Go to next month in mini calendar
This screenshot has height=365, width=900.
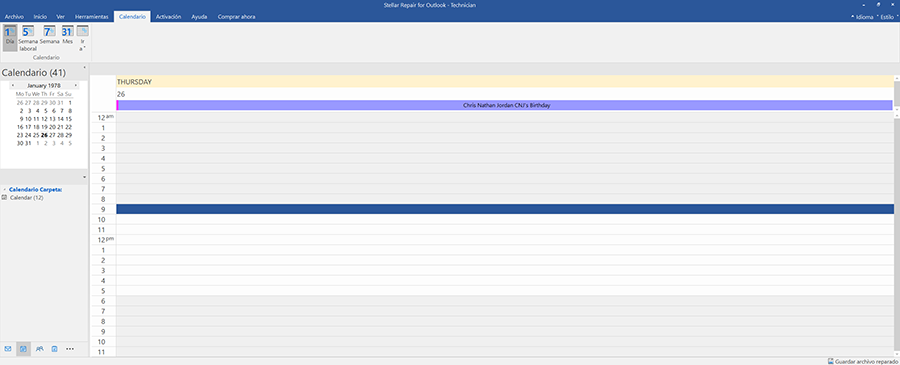(x=75, y=86)
